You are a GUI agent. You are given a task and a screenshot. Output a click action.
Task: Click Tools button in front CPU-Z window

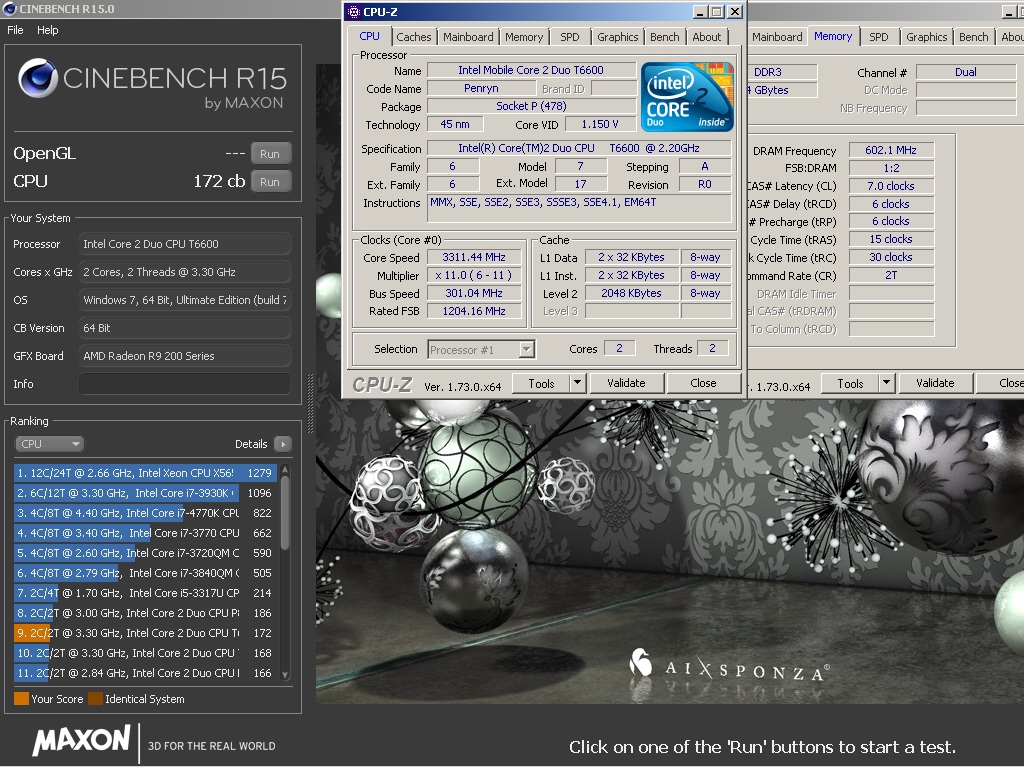541,383
